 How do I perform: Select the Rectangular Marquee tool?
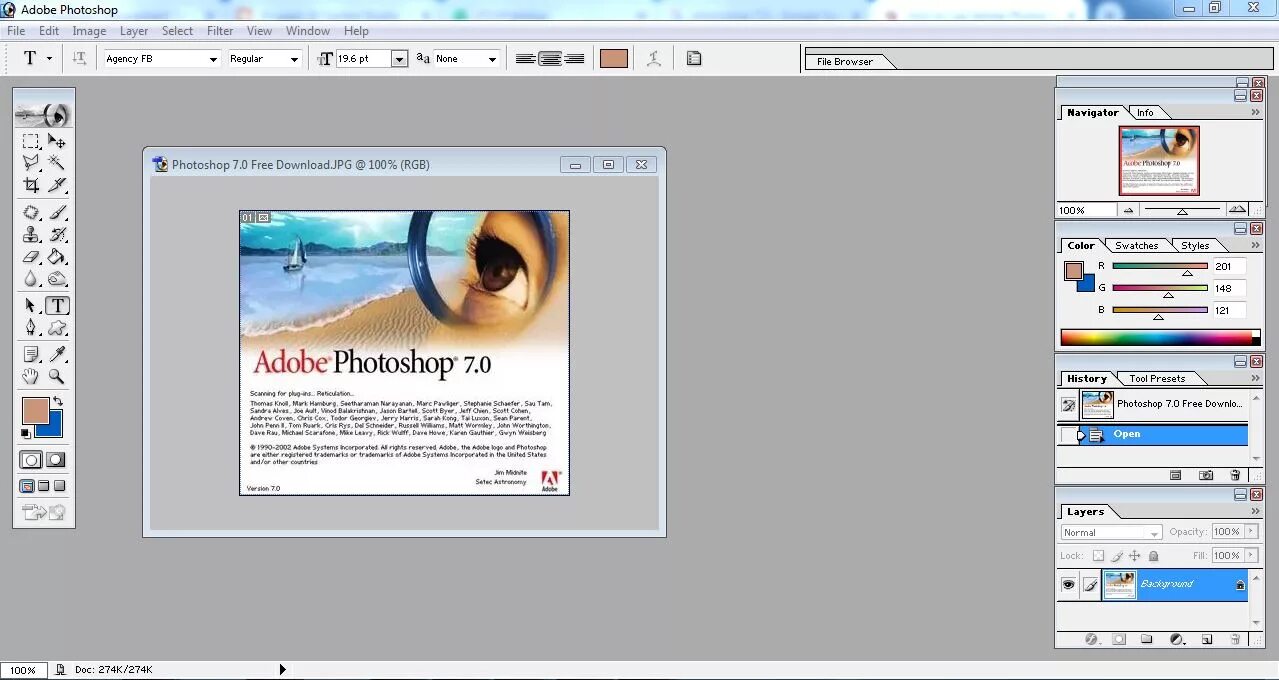(31, 141)
